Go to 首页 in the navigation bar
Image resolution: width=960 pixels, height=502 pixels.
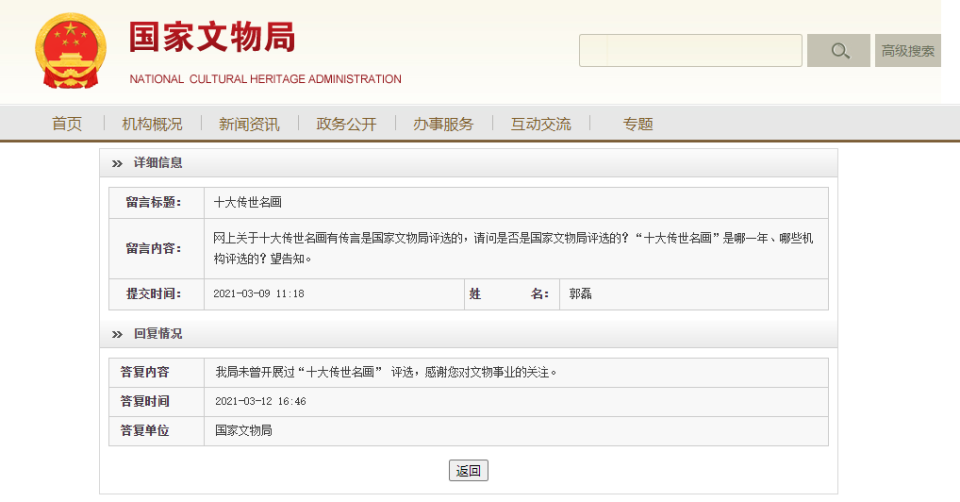[x=67, y=124]
